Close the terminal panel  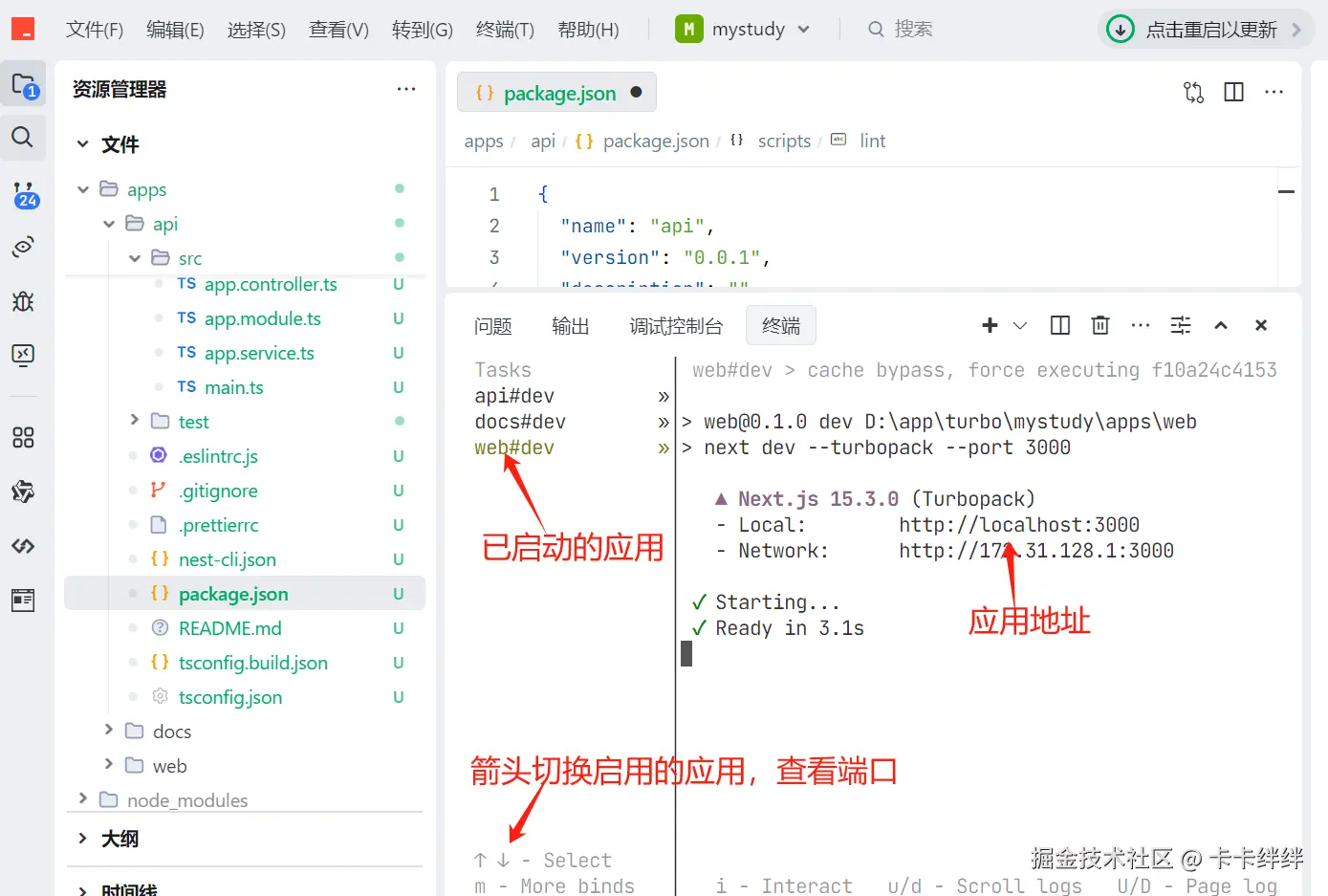click(x=1261, y=325)
